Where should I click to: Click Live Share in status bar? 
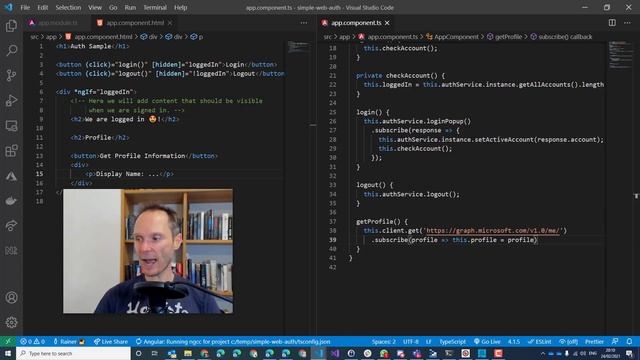coord(111,342)
